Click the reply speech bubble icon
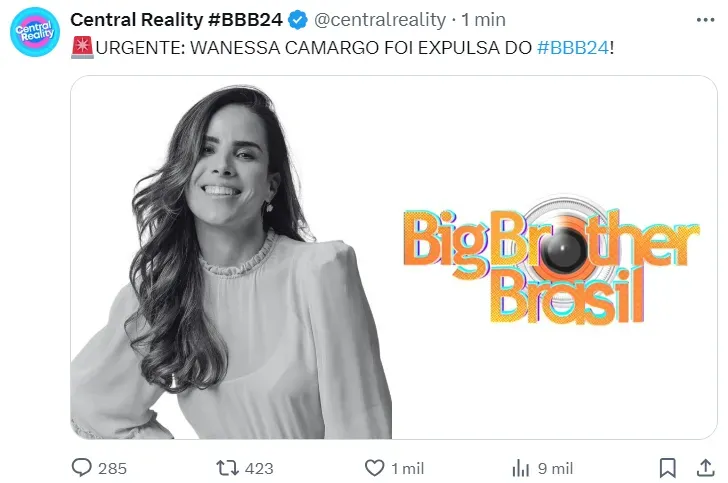The width and height of the screenshot is (728, 483). tap(82, 467)
